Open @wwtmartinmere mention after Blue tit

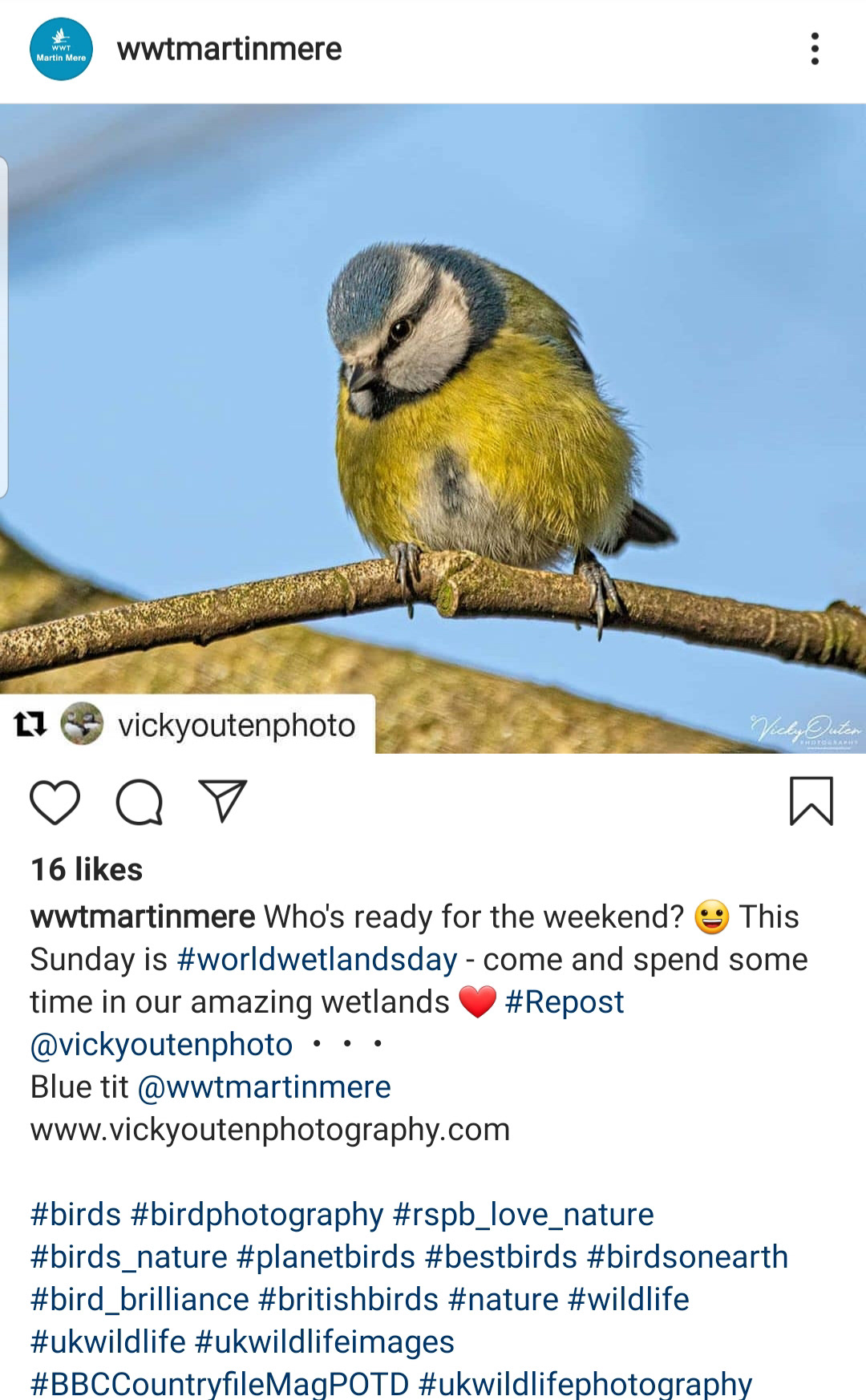(x=265, y=1086)
